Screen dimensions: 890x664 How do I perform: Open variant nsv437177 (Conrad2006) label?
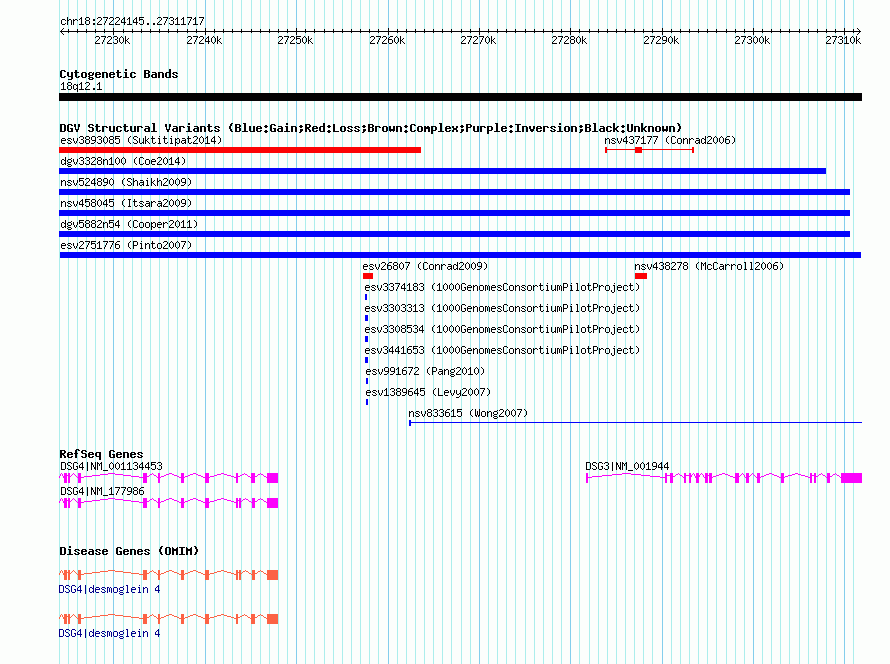coord(670,140)
